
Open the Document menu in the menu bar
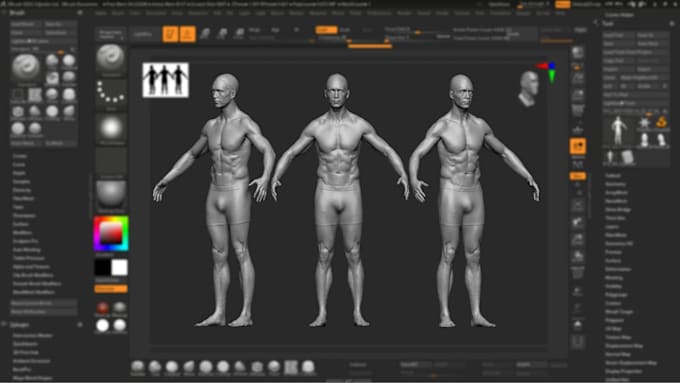point(156,13)
